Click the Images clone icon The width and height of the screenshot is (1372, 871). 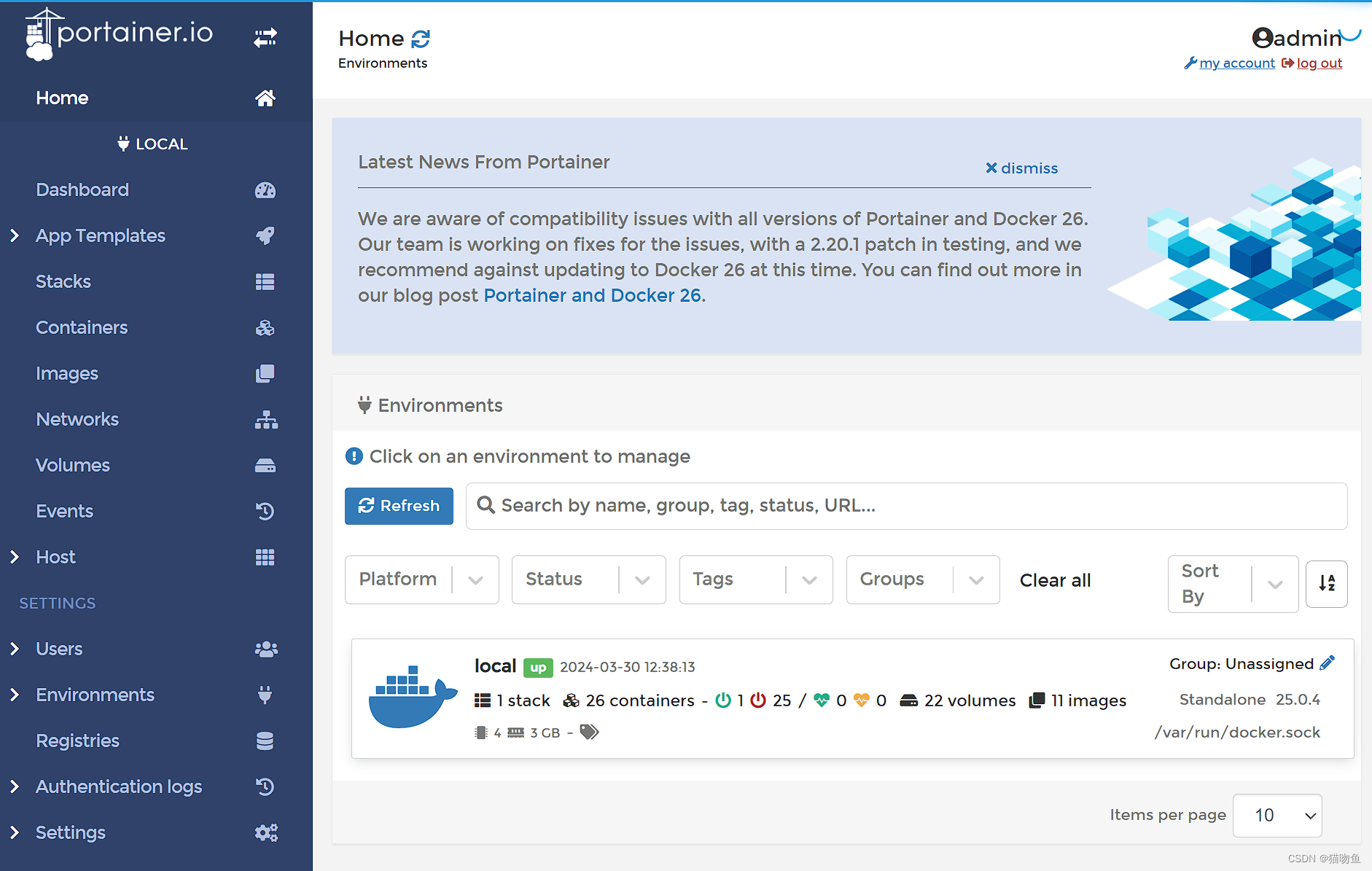pos(265,373)
